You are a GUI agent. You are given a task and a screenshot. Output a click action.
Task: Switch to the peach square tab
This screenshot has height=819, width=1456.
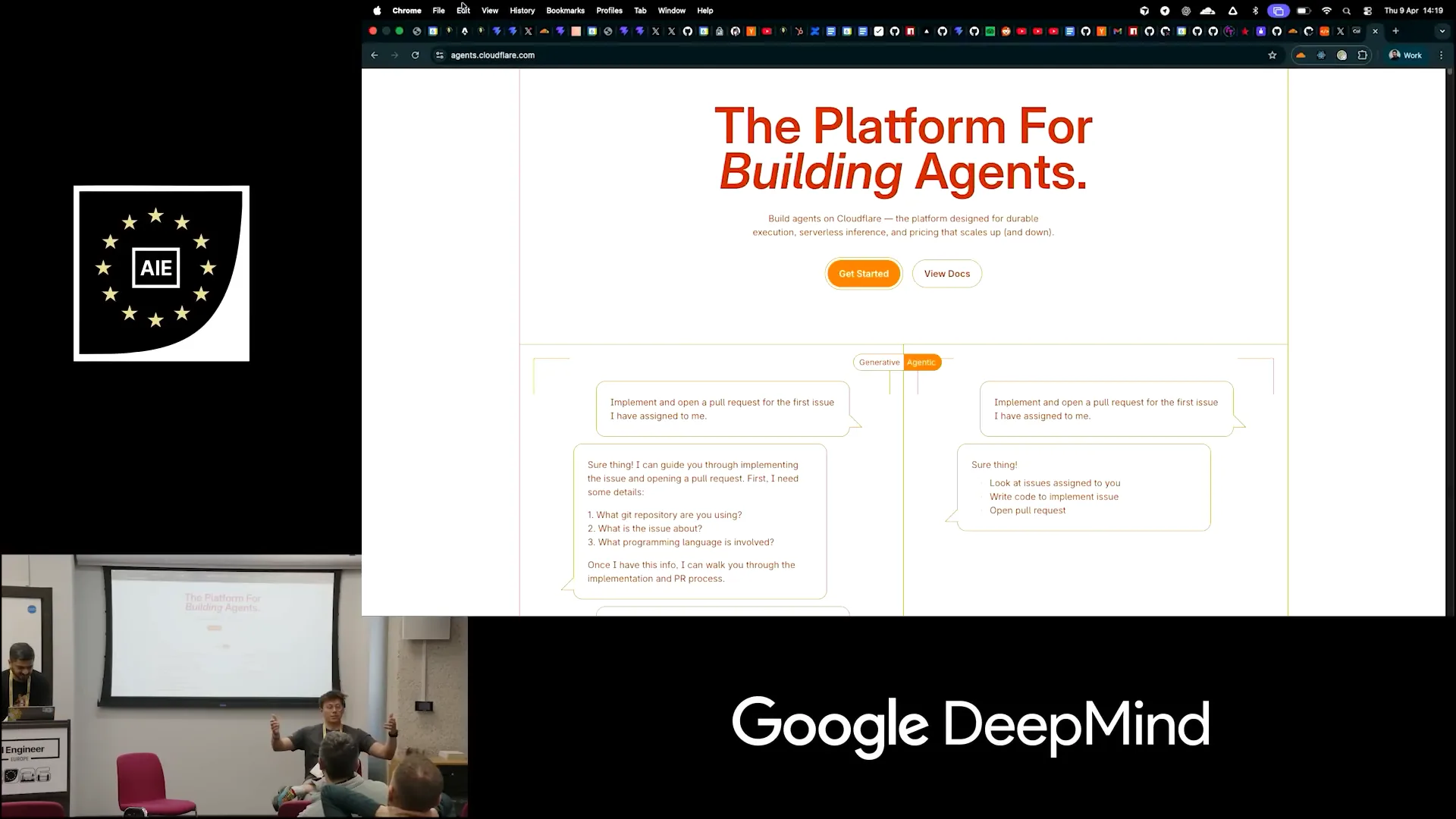pyautogui.click(x=576, y=31)
